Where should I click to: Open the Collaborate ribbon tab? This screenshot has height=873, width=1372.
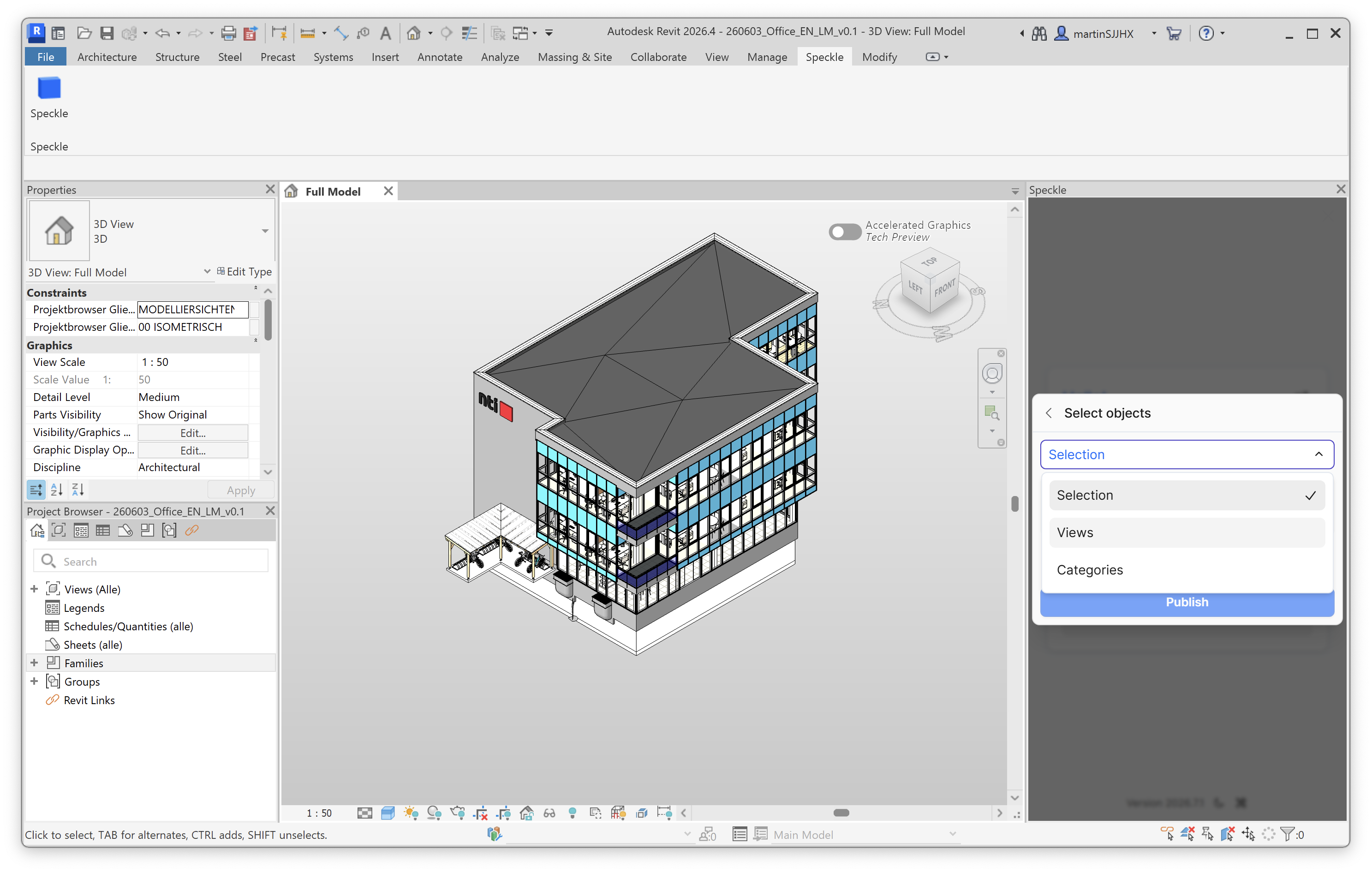click(658, 57)
